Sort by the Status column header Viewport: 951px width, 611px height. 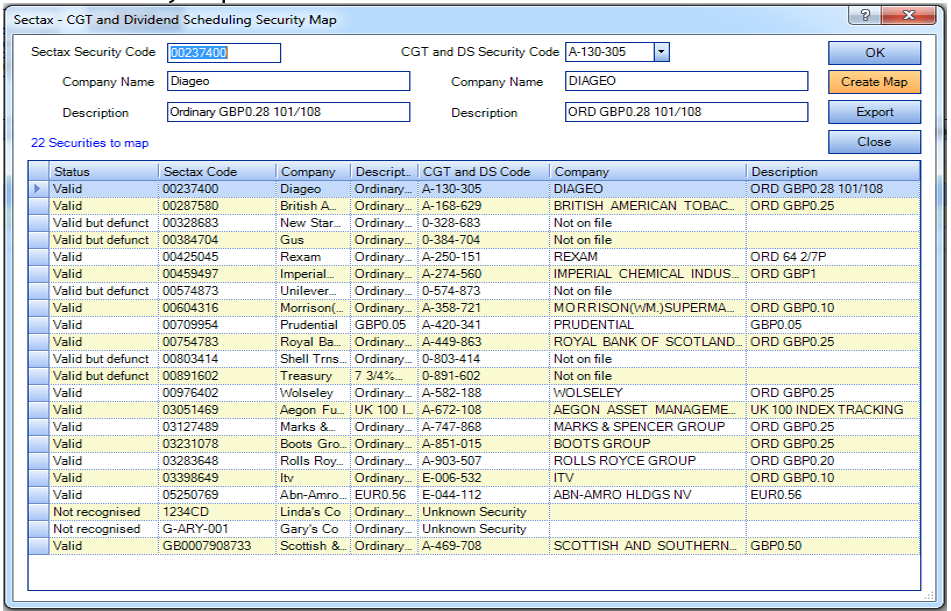(x=104, y=172)
